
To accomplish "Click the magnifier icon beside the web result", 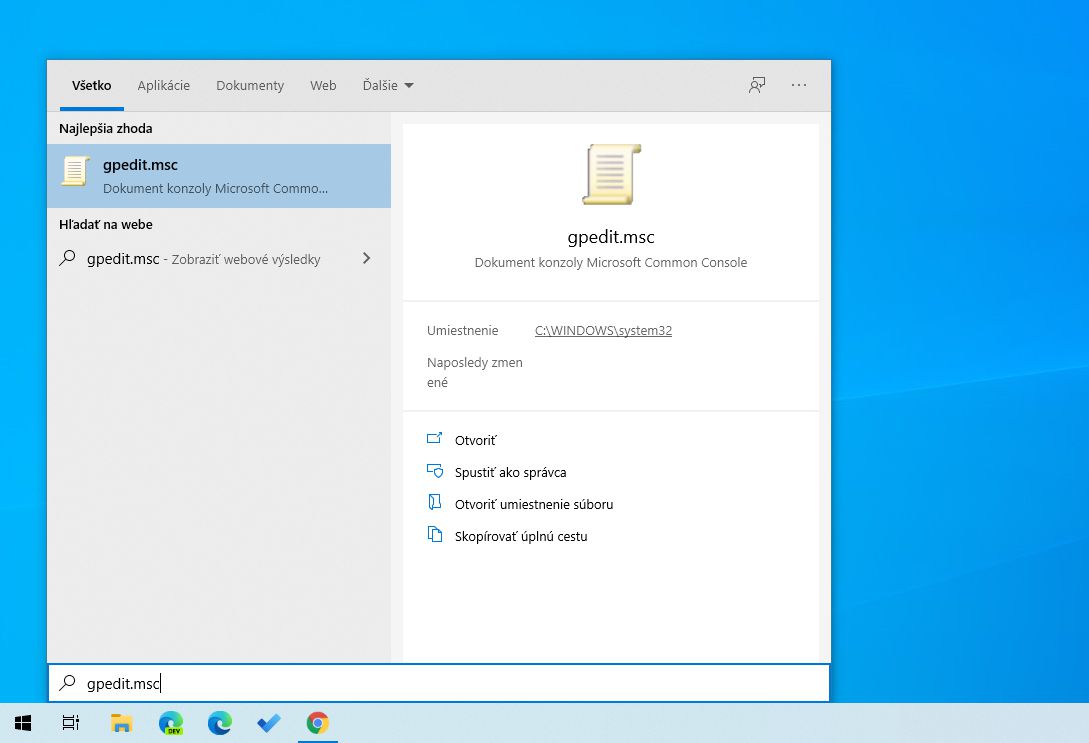I will click(x=67, y=258).
